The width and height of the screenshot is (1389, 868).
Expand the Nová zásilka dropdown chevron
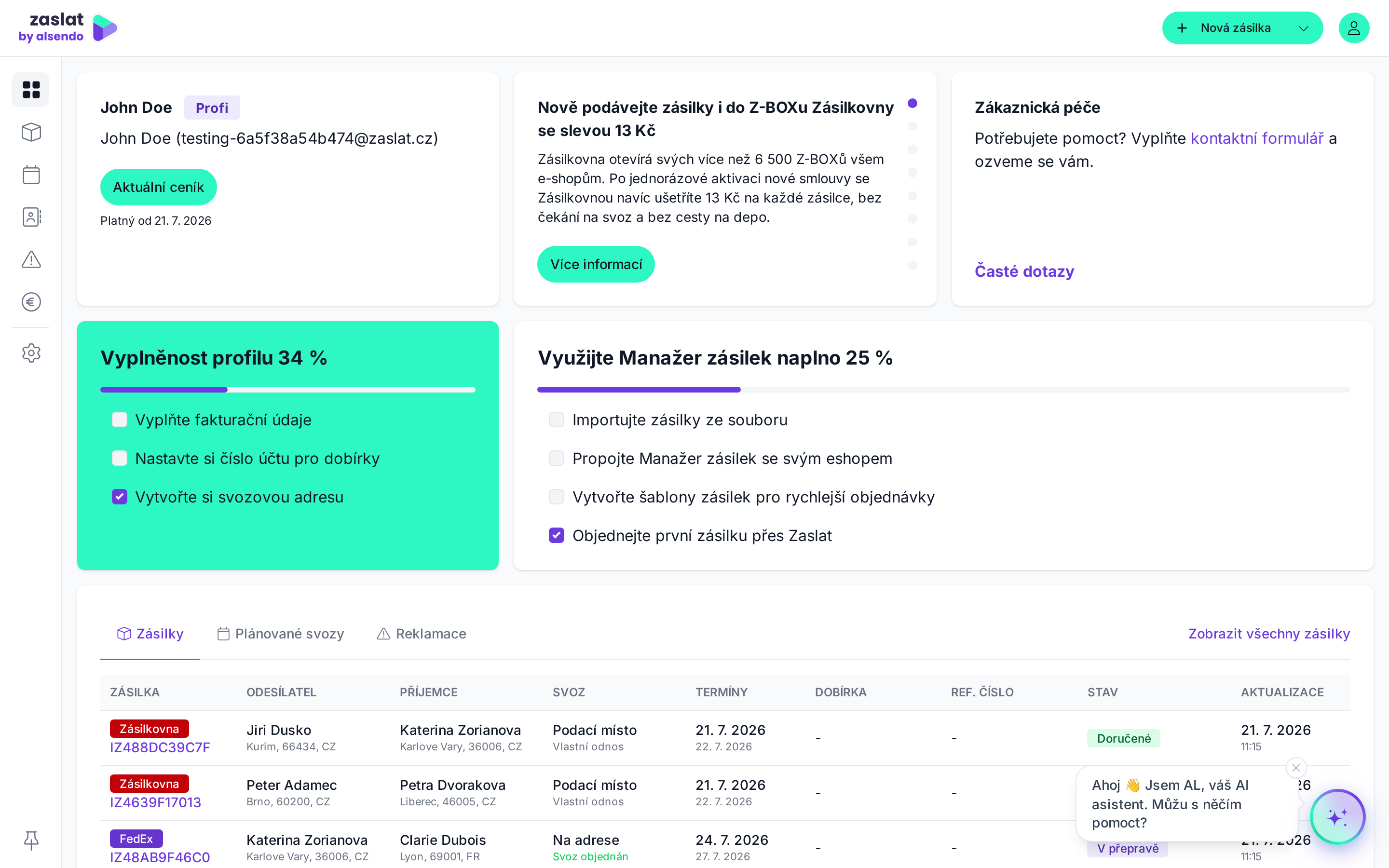(x=1304, y=28)
